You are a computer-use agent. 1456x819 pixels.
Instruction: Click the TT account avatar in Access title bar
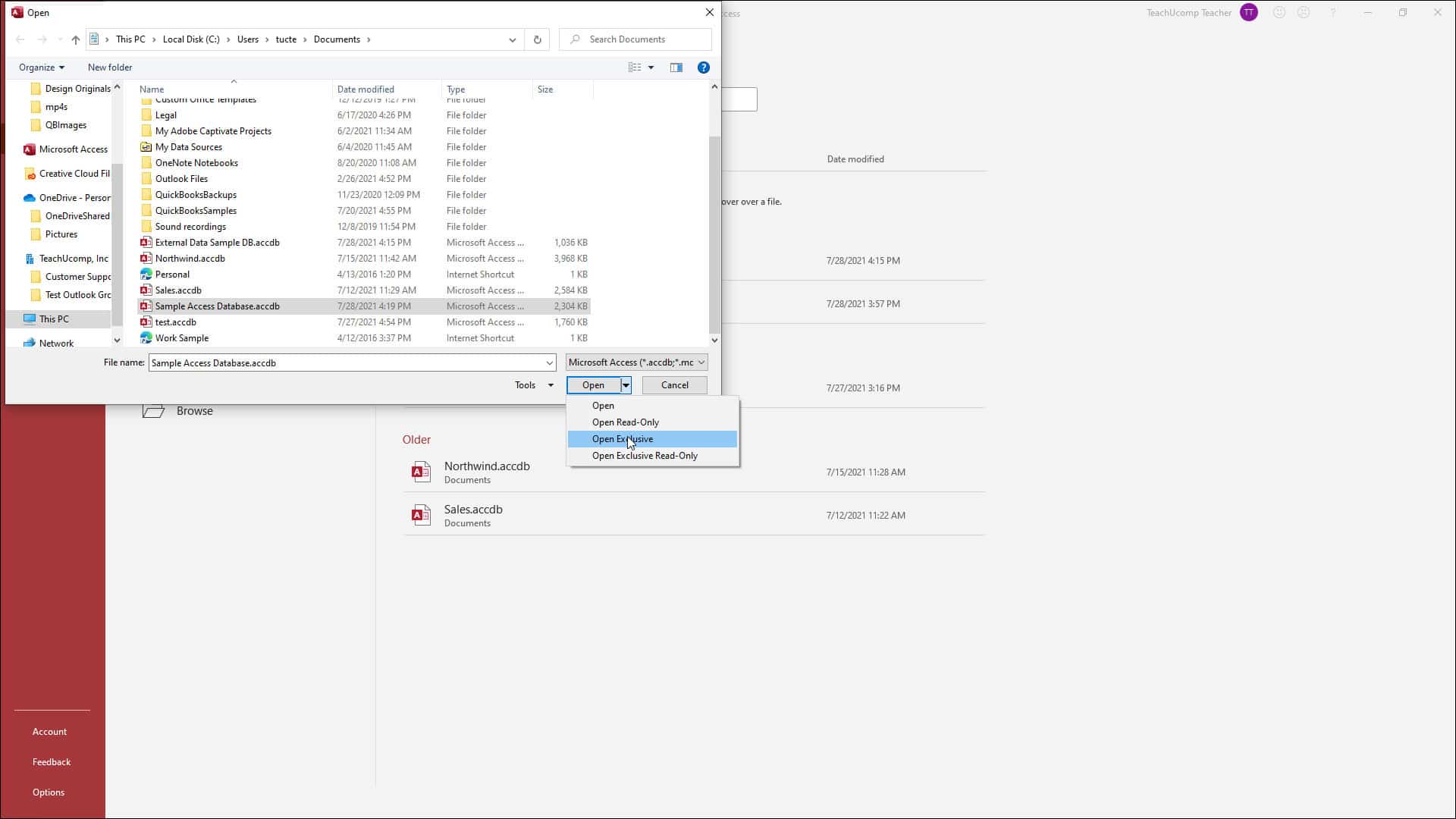click(1249, 13)
